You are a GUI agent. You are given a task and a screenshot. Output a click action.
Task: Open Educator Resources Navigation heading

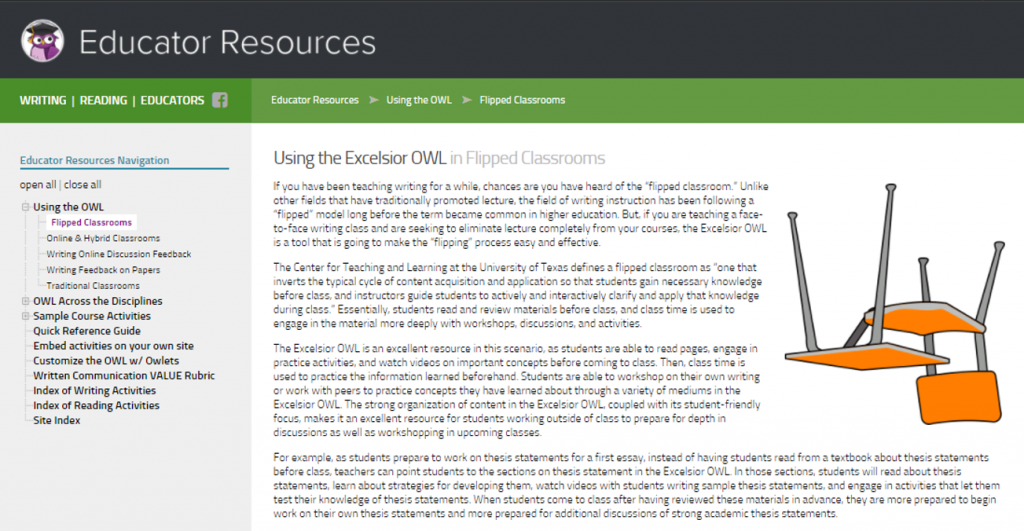[94, 160]
